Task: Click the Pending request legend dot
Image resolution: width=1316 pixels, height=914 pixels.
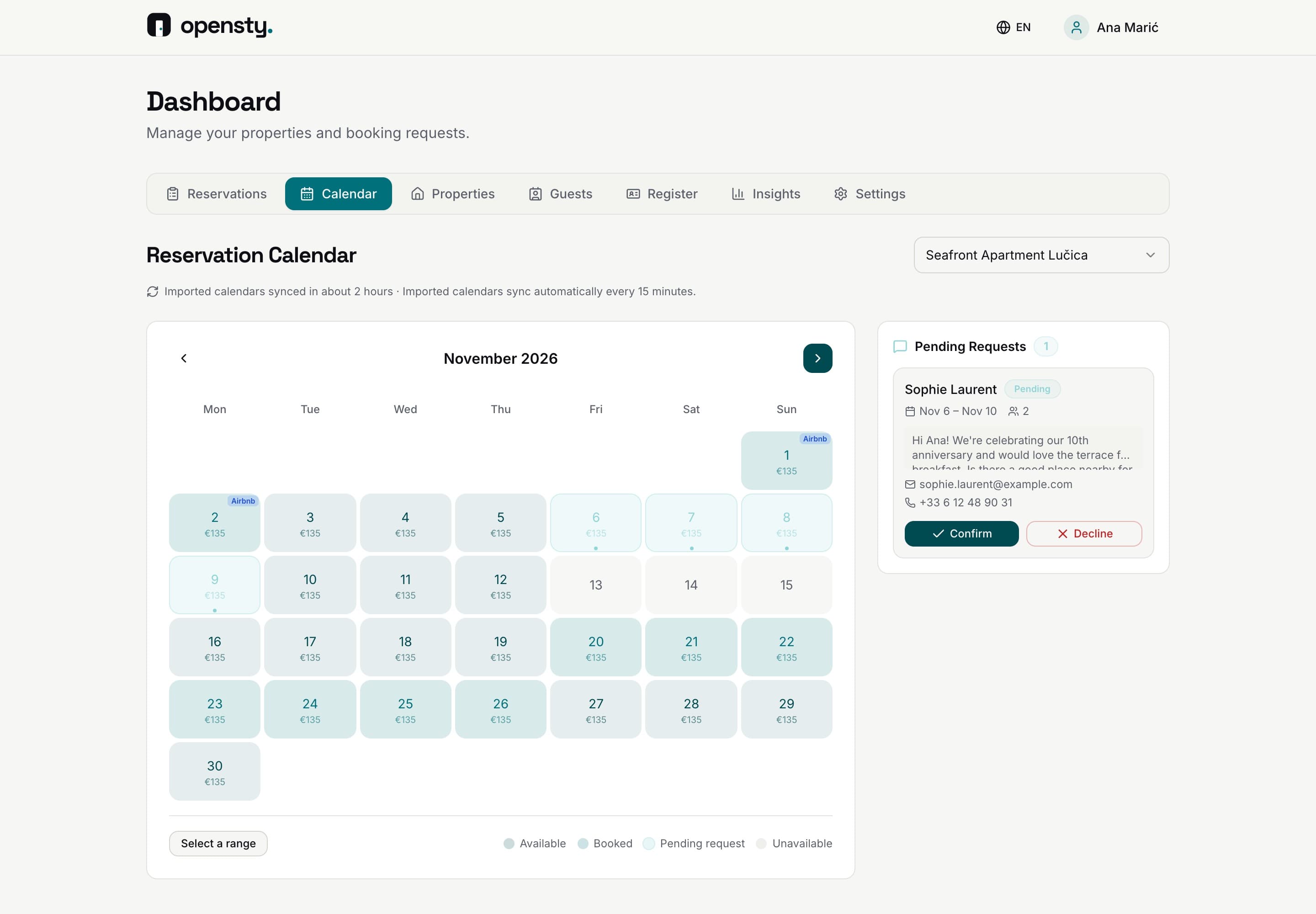Action: coord(648,844)
